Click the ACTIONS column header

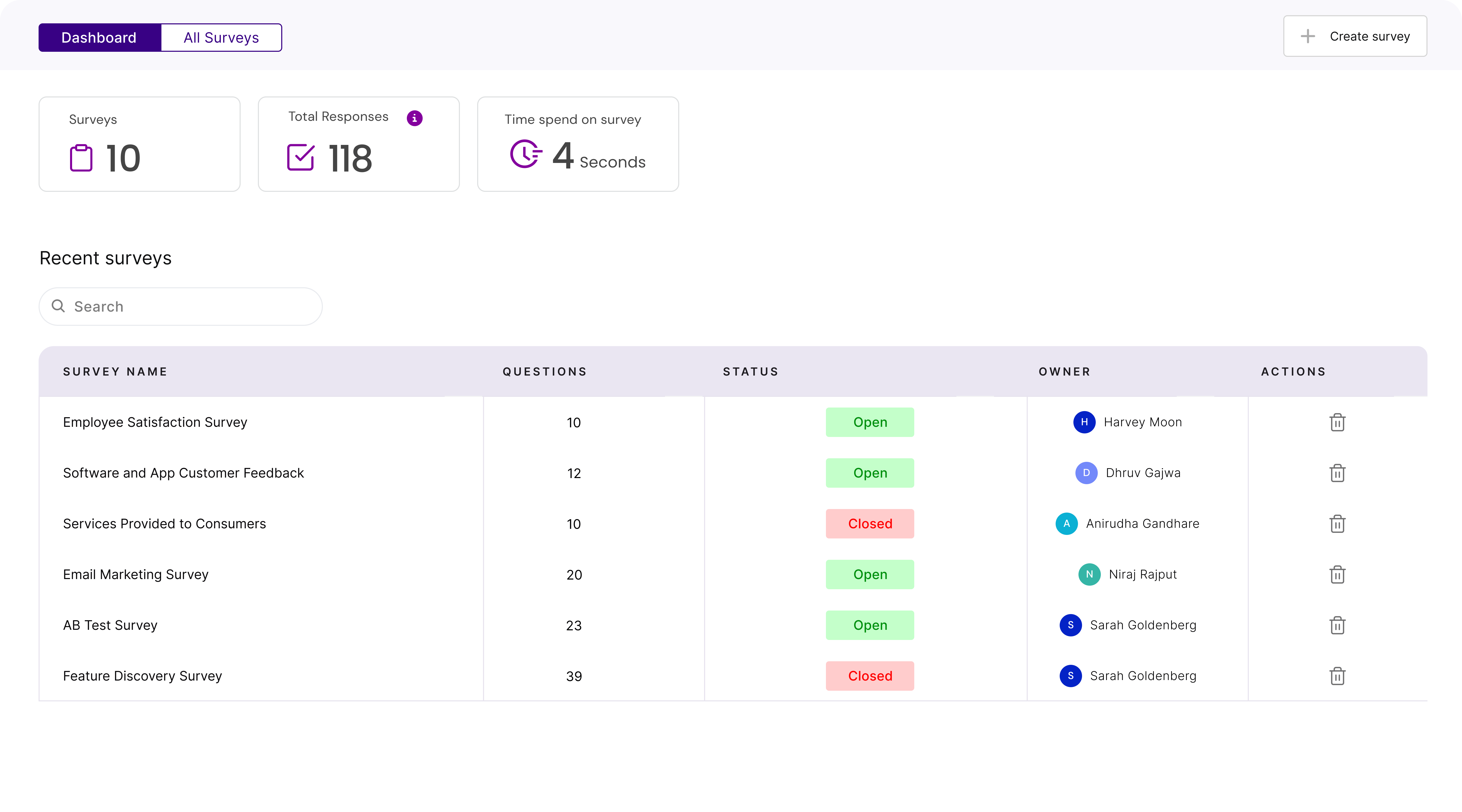[x=1293, y=372]
